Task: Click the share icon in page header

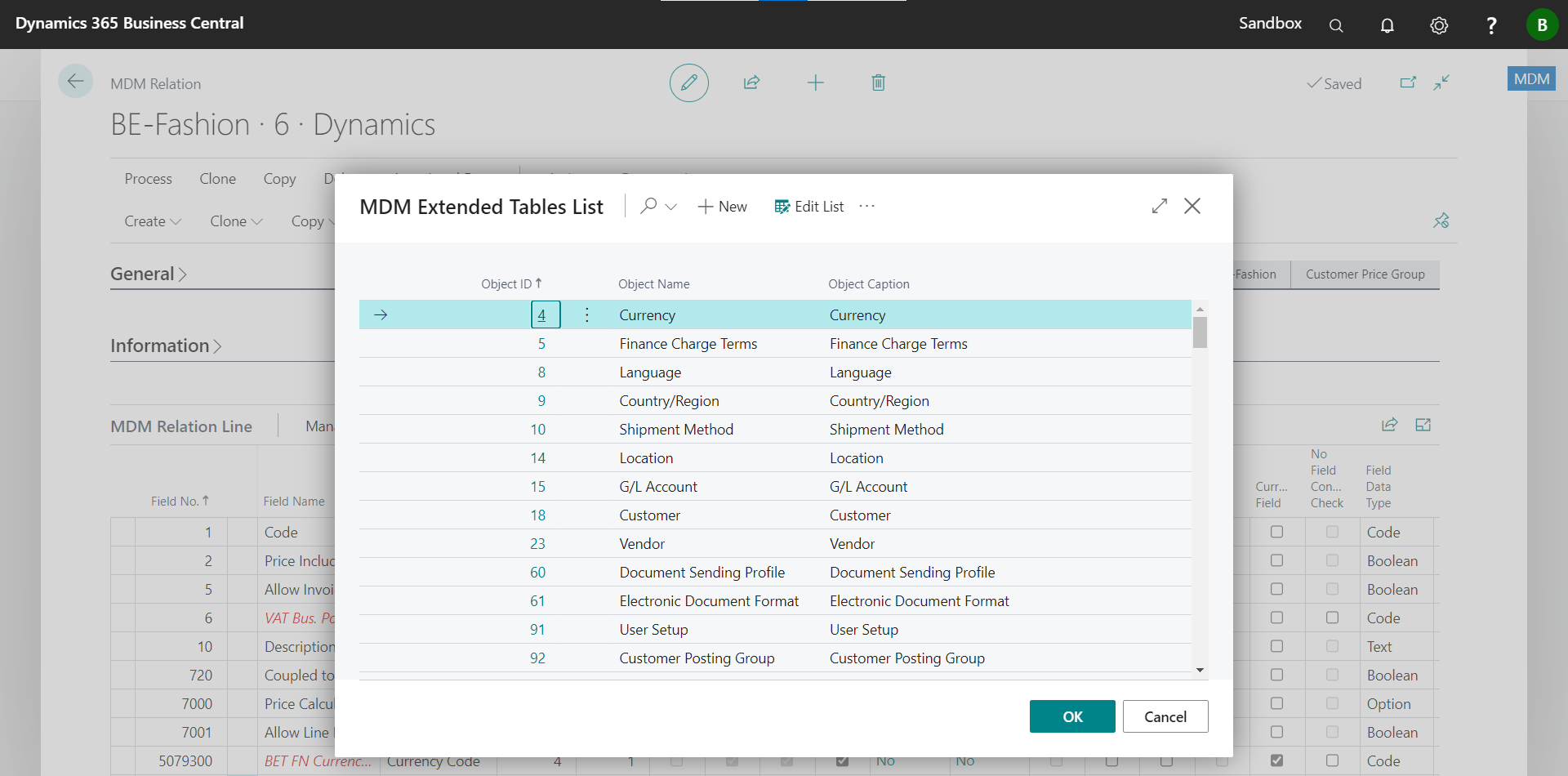Action: tap(752, 83)
